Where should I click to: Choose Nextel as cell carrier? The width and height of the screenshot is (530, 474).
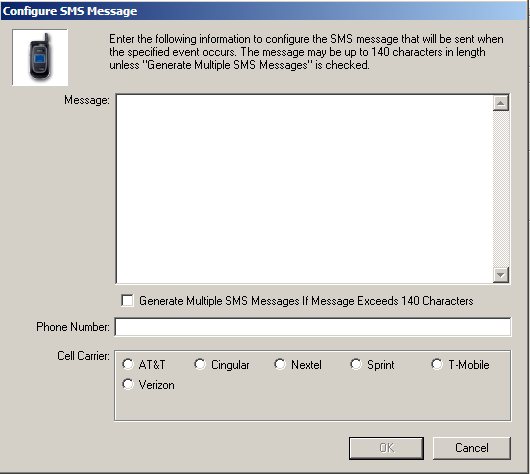coord(280,364)
